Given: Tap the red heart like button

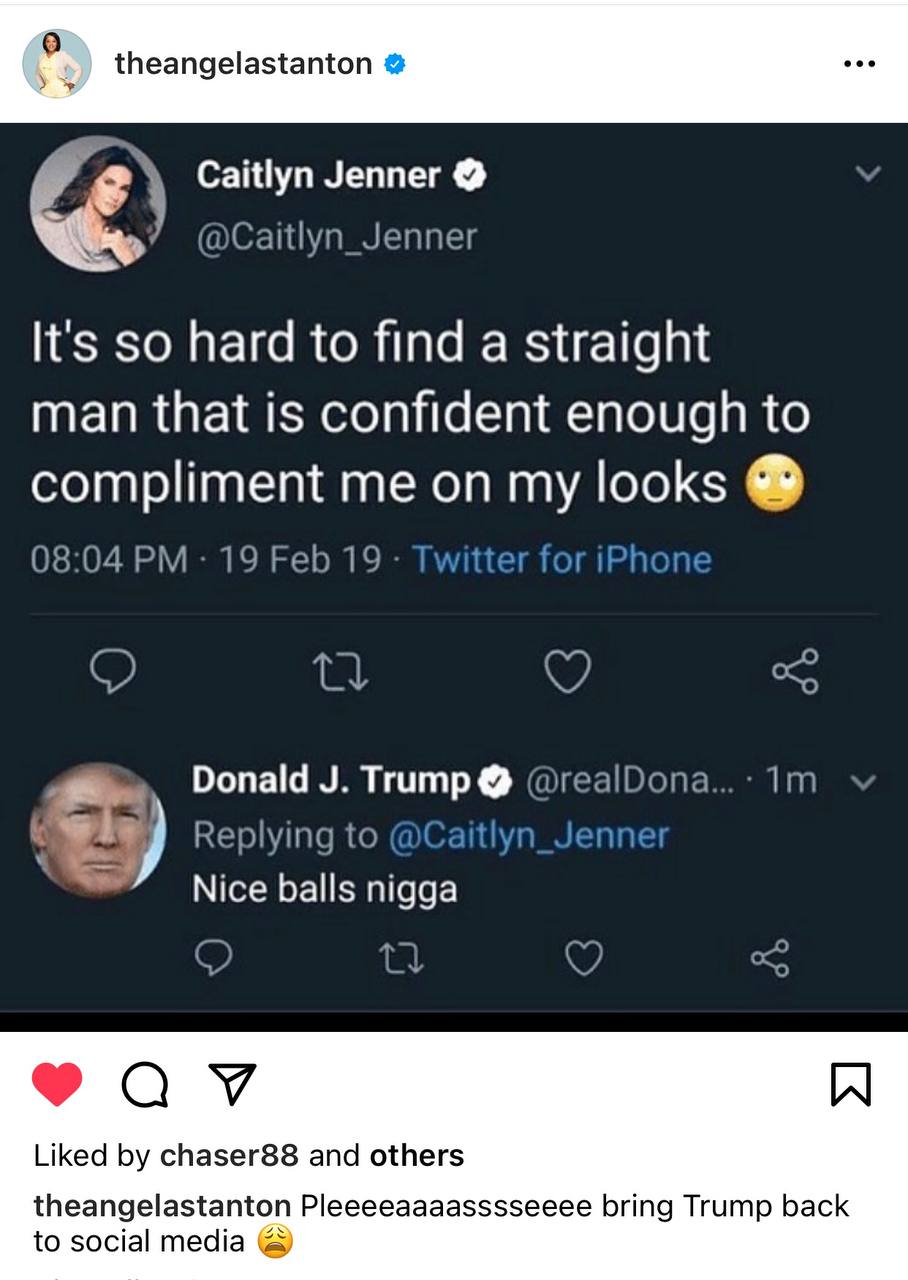Looking at the screenshot, I should point(57,1084).
